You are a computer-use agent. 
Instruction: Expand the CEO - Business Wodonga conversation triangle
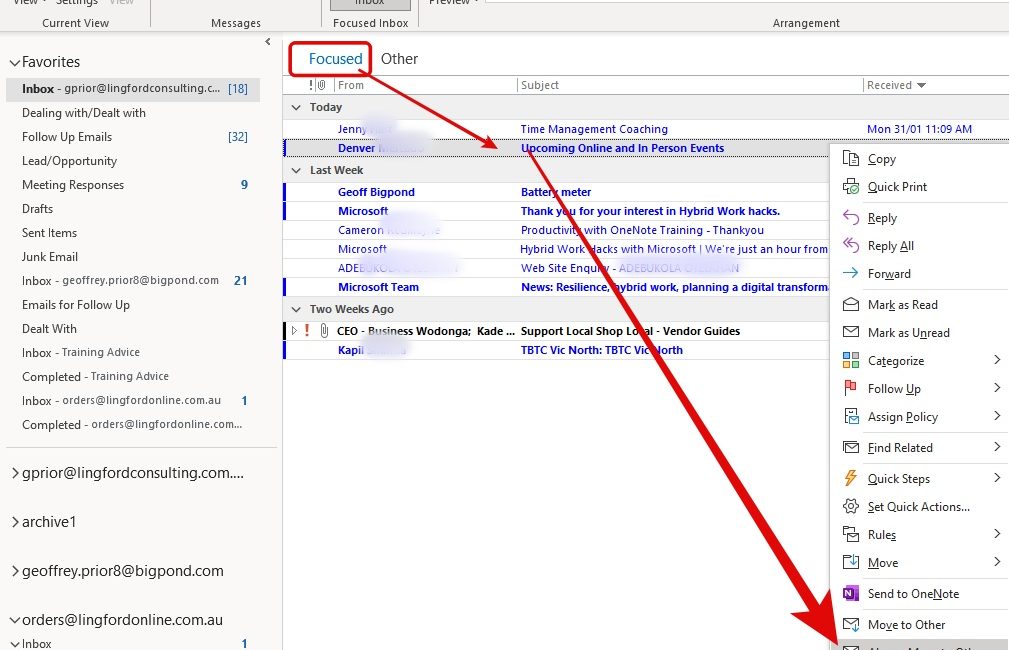point(294,331)
